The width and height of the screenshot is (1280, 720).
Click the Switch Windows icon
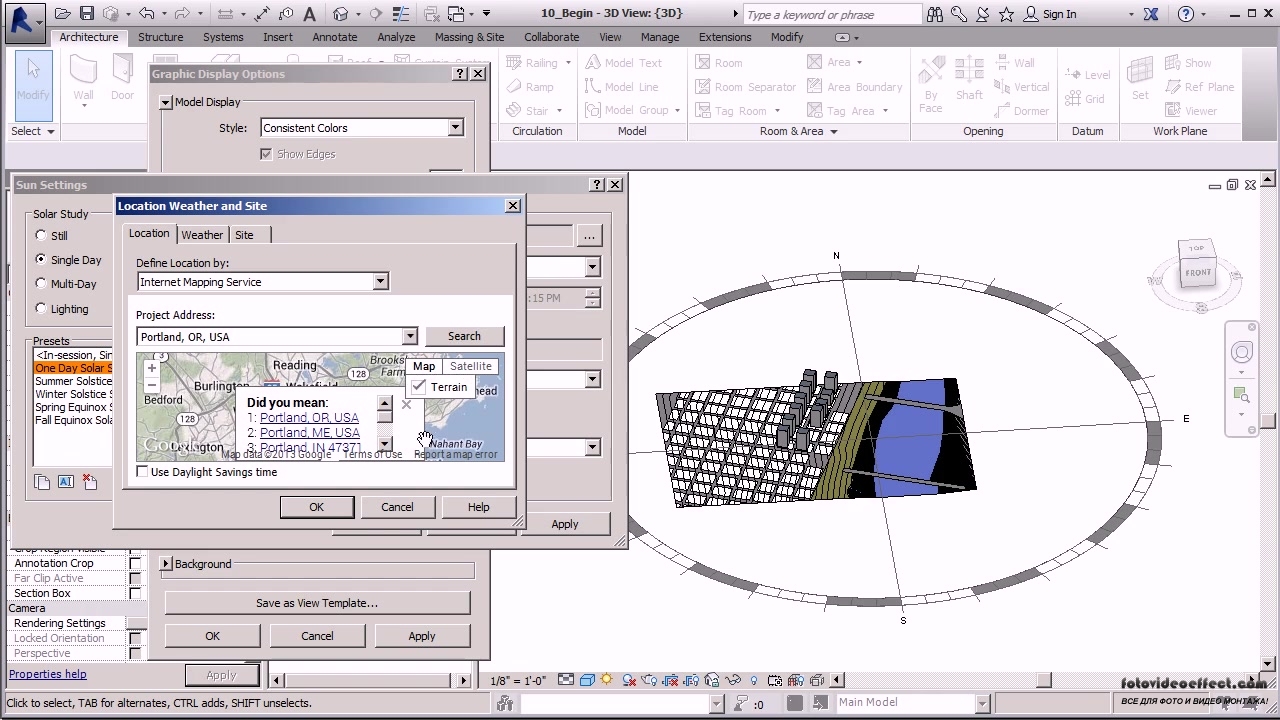(456, 14)
